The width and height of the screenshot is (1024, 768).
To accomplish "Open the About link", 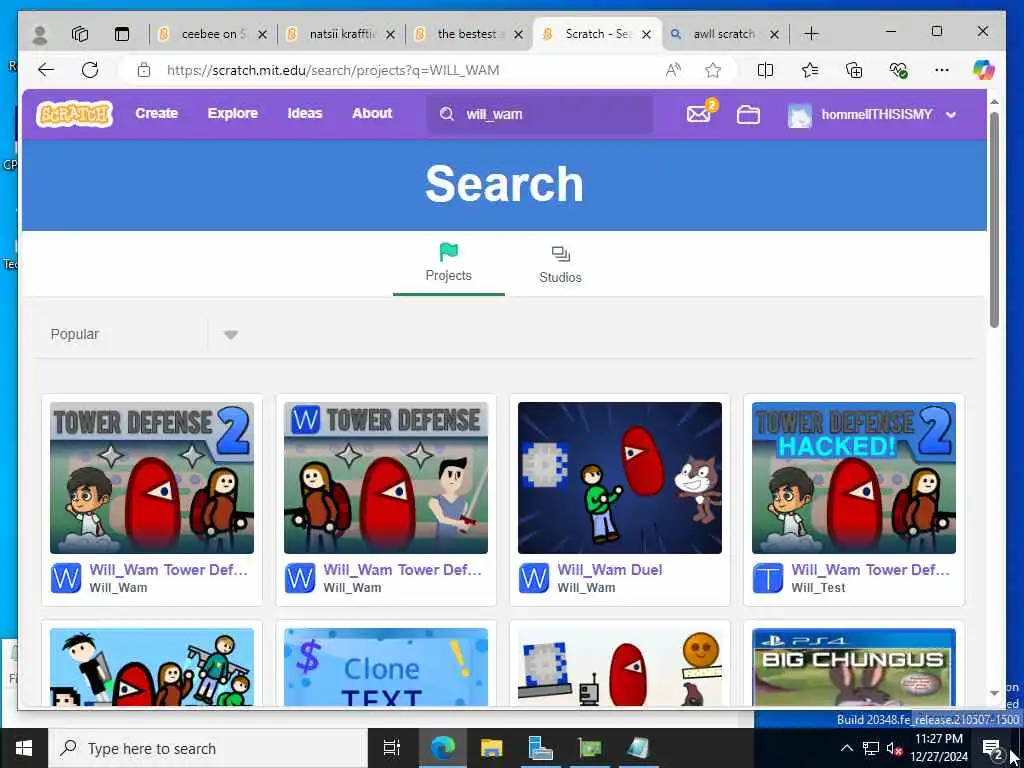I will [372, 113].
